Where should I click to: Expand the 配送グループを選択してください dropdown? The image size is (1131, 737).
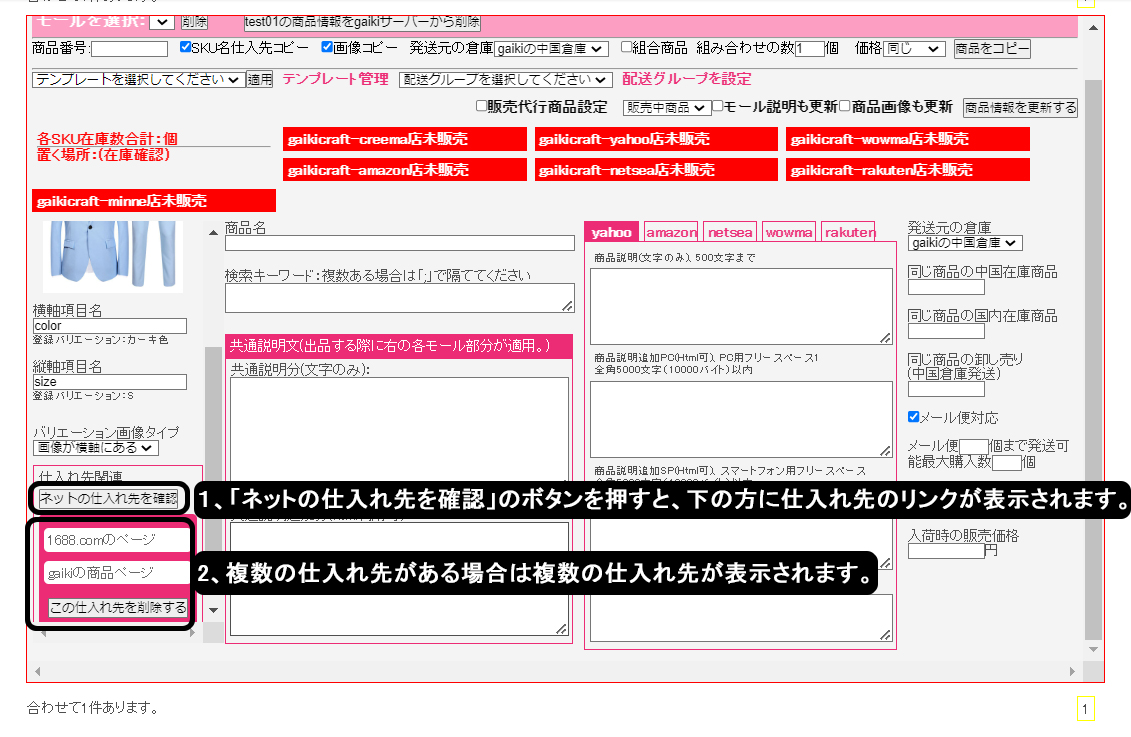[505, 80]
